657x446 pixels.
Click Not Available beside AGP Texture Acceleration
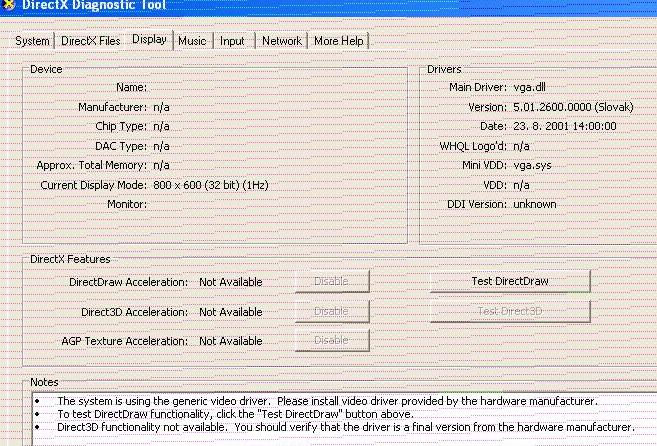pyautogui.click(x=231, y=341)
